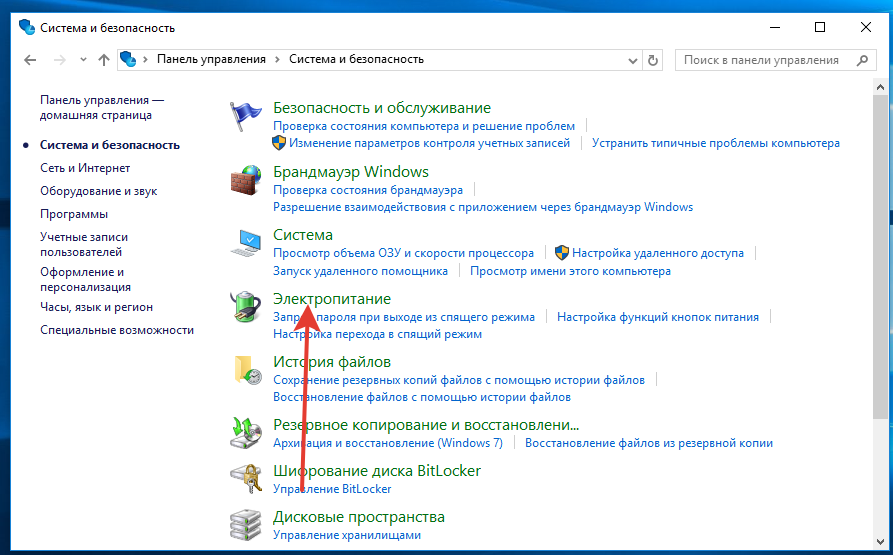
Task: Click the computer monitor System icon
Action: pos(245,244)
